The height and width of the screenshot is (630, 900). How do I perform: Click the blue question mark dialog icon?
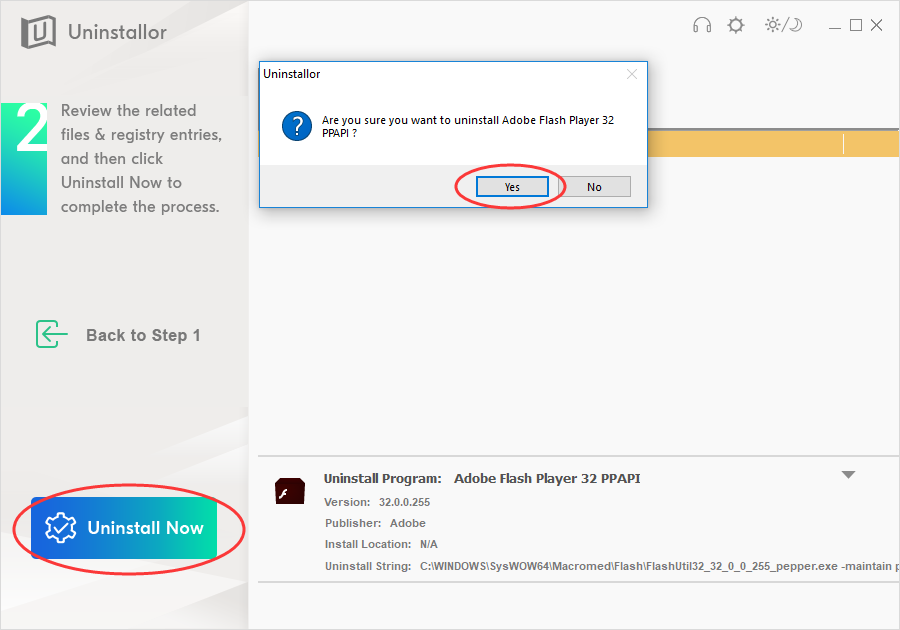coord(297,126)
